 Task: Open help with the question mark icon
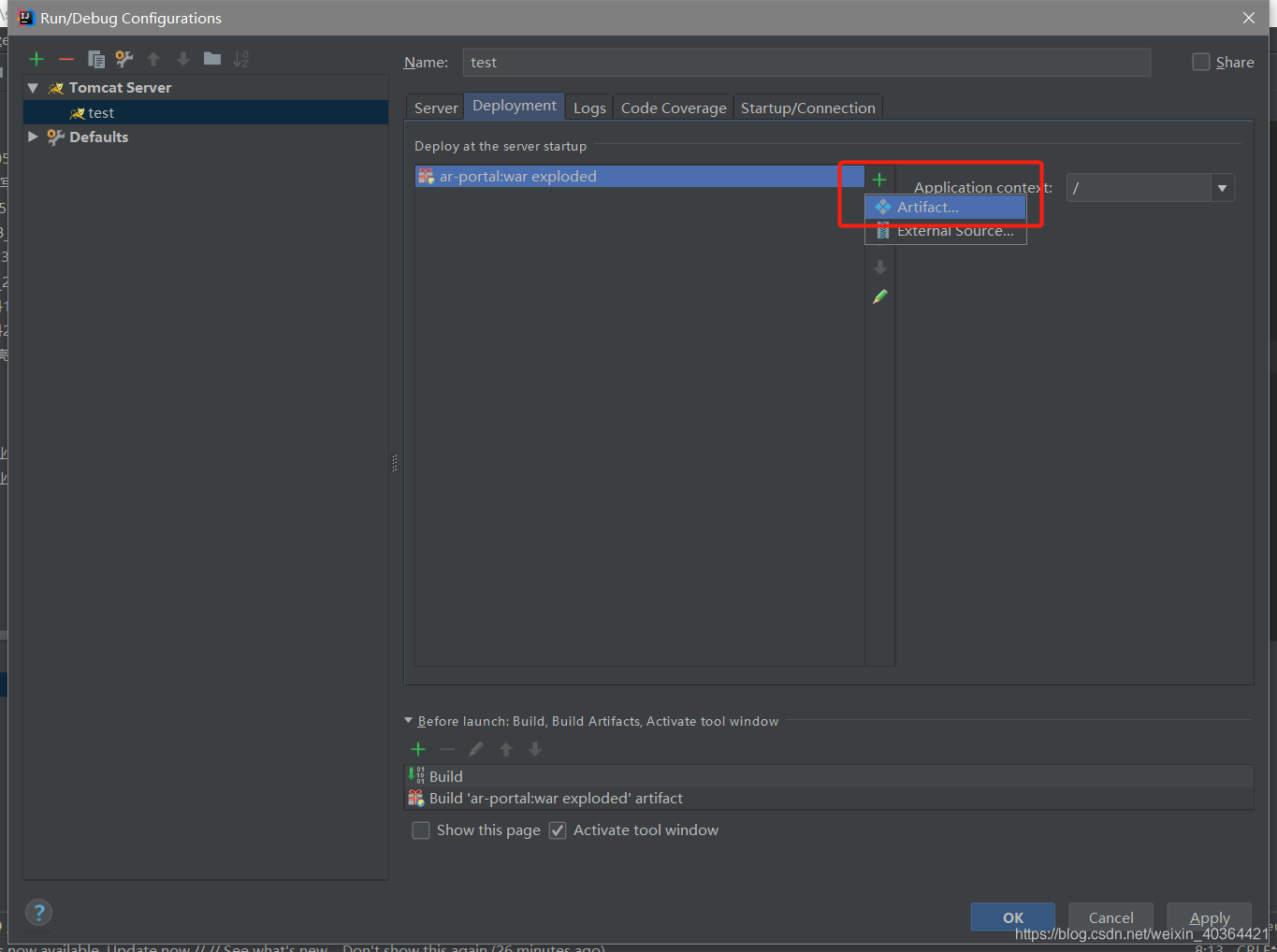(38, 913)
